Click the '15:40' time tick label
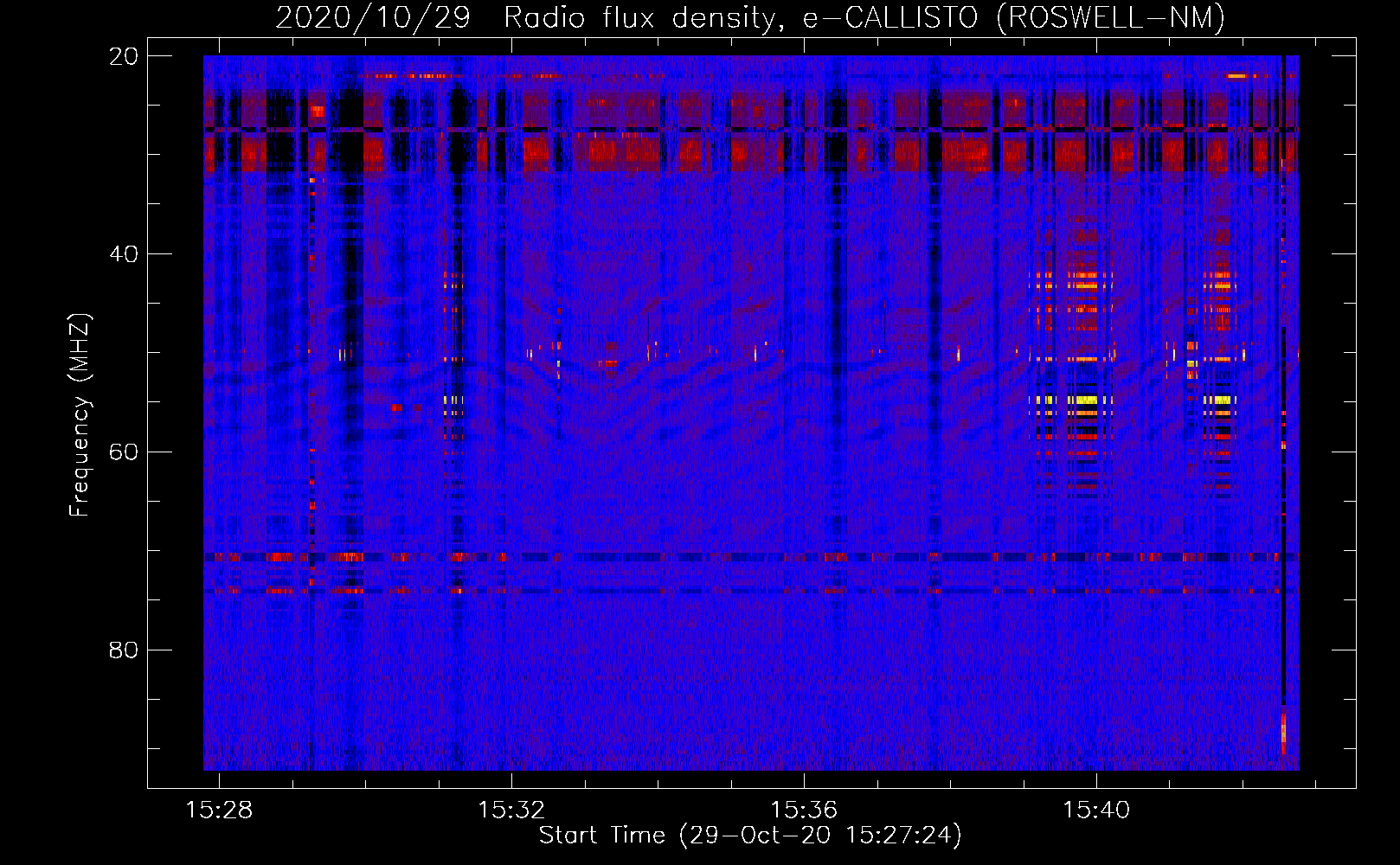The width and height of the screenshot is (1400, 865). click(x=1096, y=811)
